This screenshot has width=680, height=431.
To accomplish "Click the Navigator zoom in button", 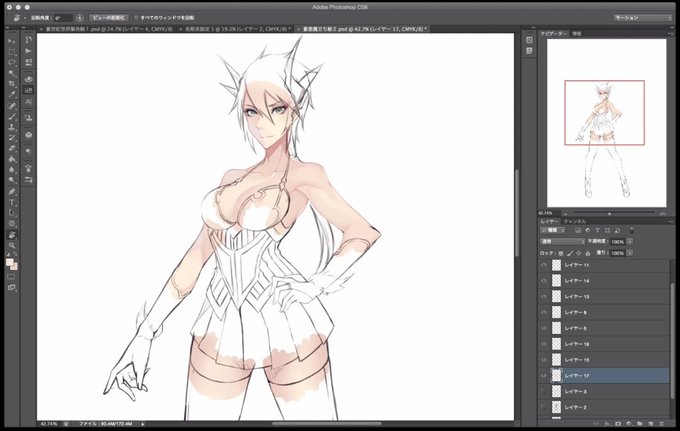I will point(662,213).
